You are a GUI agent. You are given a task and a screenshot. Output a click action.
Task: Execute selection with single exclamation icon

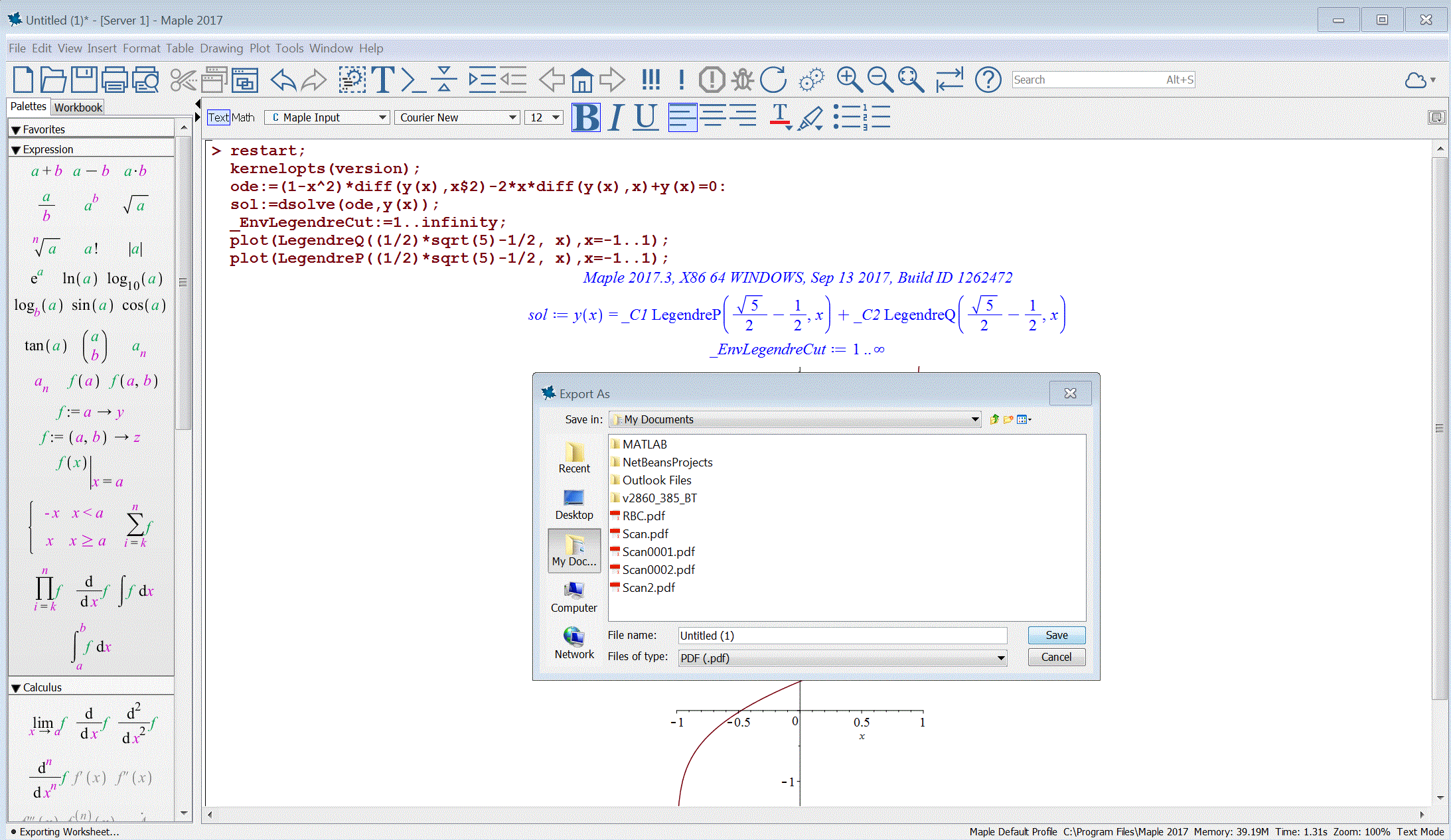[682, 80]
